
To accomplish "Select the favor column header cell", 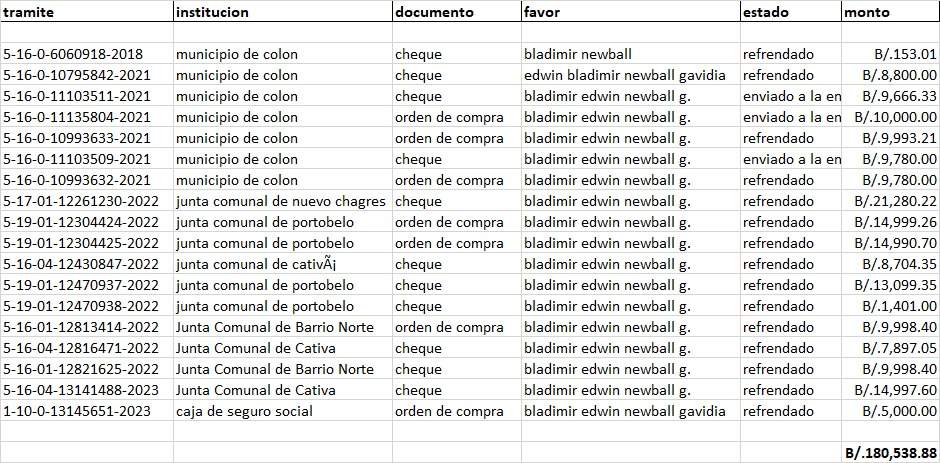I will pyautogui.click(x=631, y=12).
